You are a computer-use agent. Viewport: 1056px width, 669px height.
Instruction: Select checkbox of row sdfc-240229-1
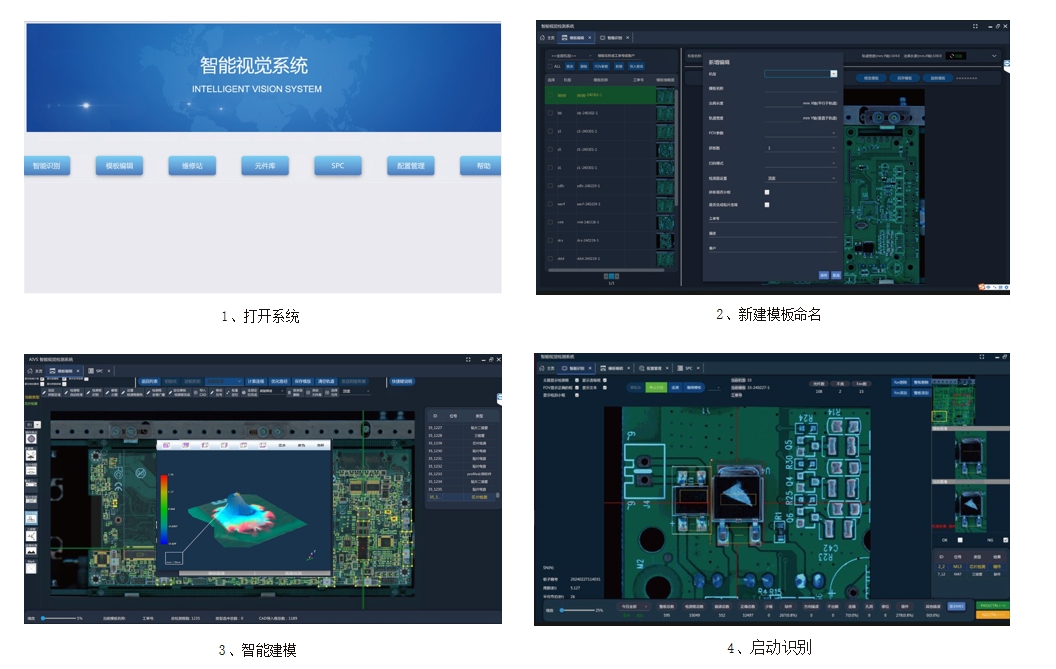[x=550, y=186]
